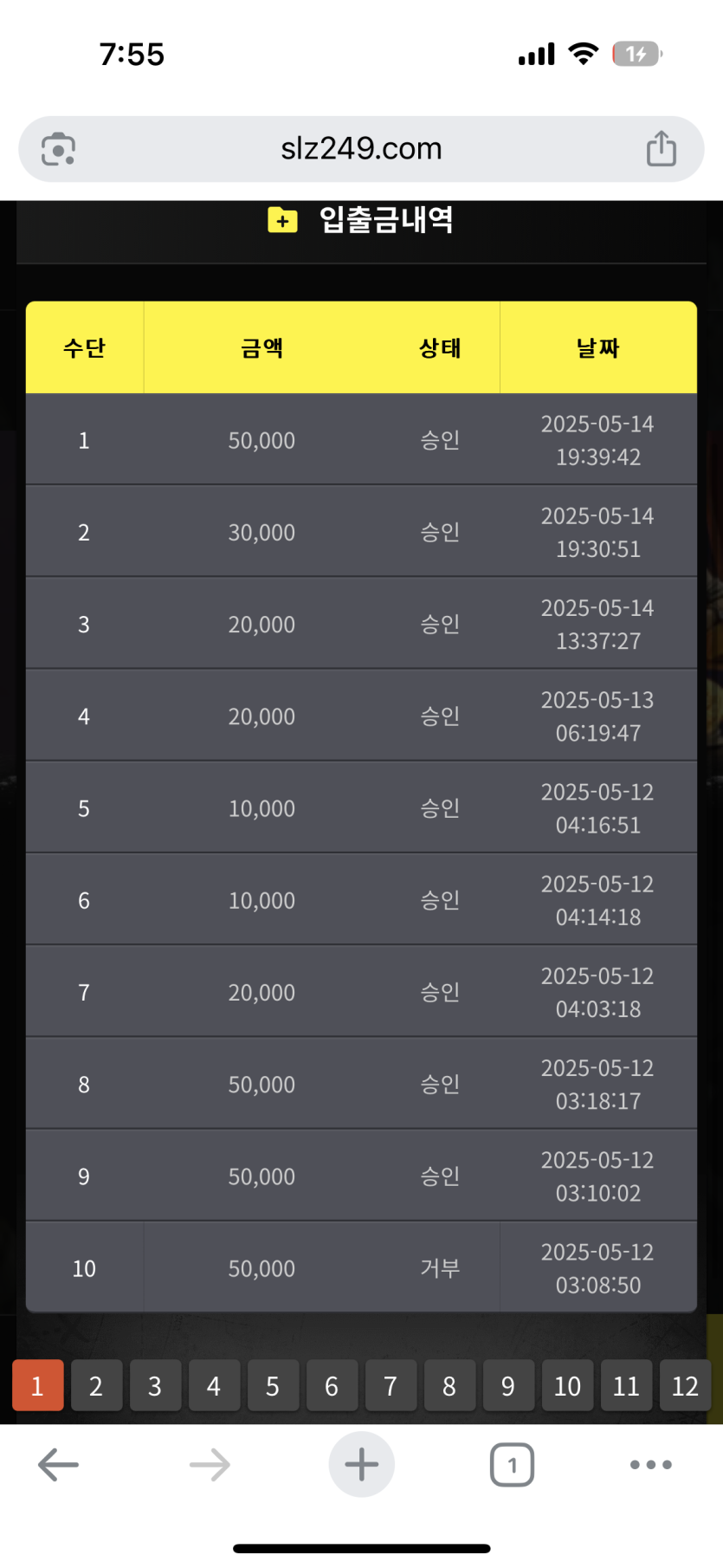Go back with the left arrow
Screen dimensions: 723x1568
(58, 1465)
